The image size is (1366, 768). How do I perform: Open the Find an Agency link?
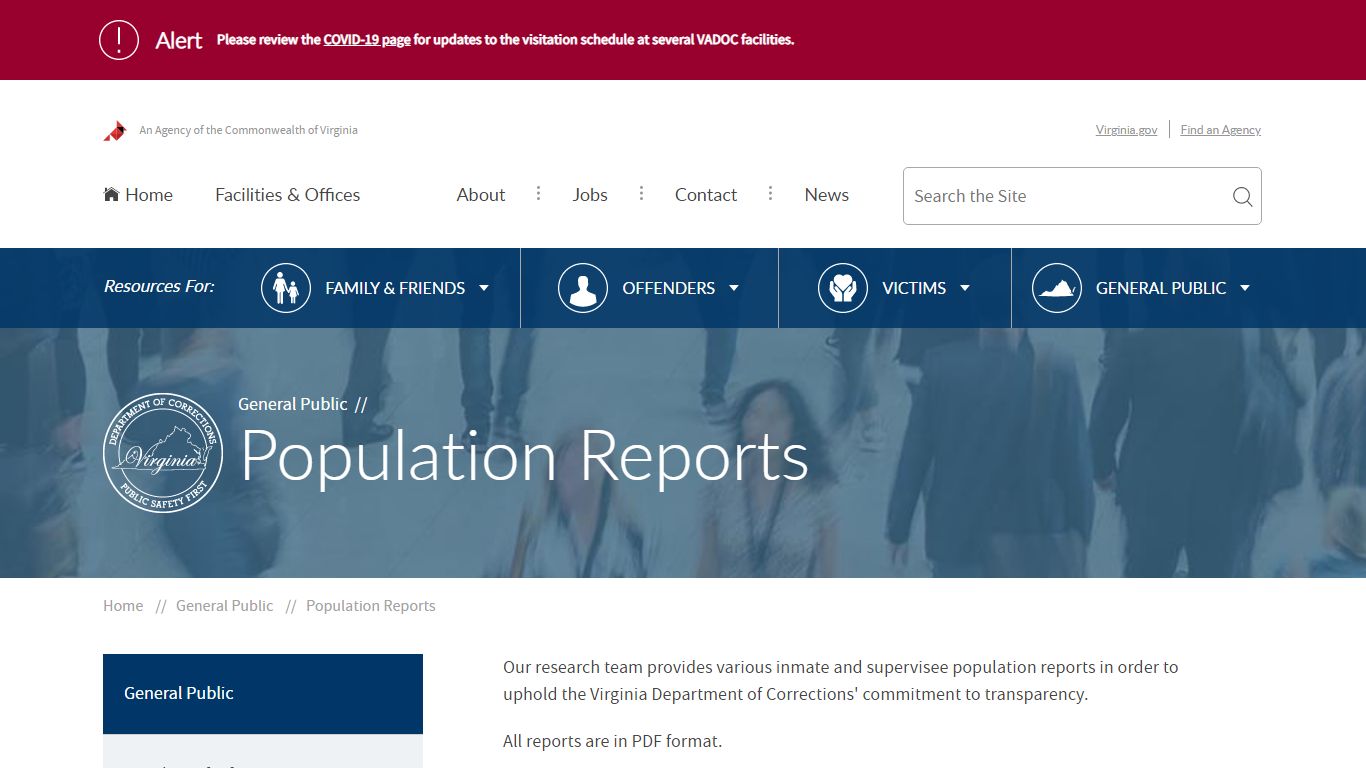[x=1221, y=130]
